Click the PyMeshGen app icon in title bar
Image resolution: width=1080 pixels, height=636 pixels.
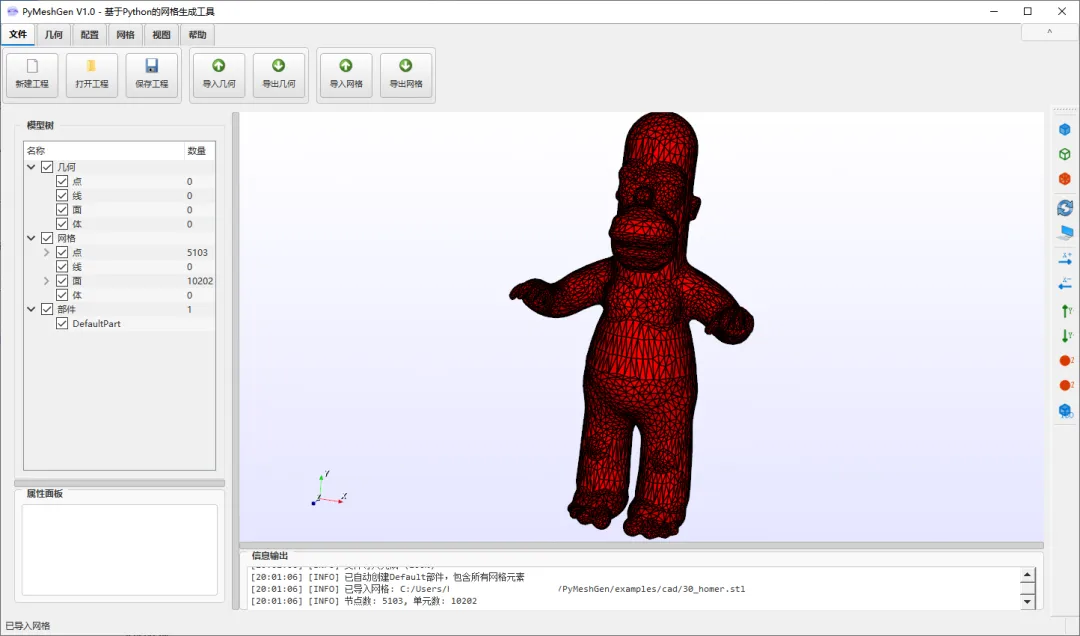(12, 11)
